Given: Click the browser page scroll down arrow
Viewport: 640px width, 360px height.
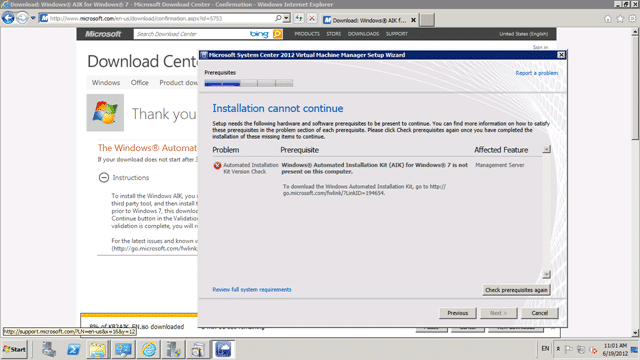Looking at the screenshot, I should (x=635, y=333).
